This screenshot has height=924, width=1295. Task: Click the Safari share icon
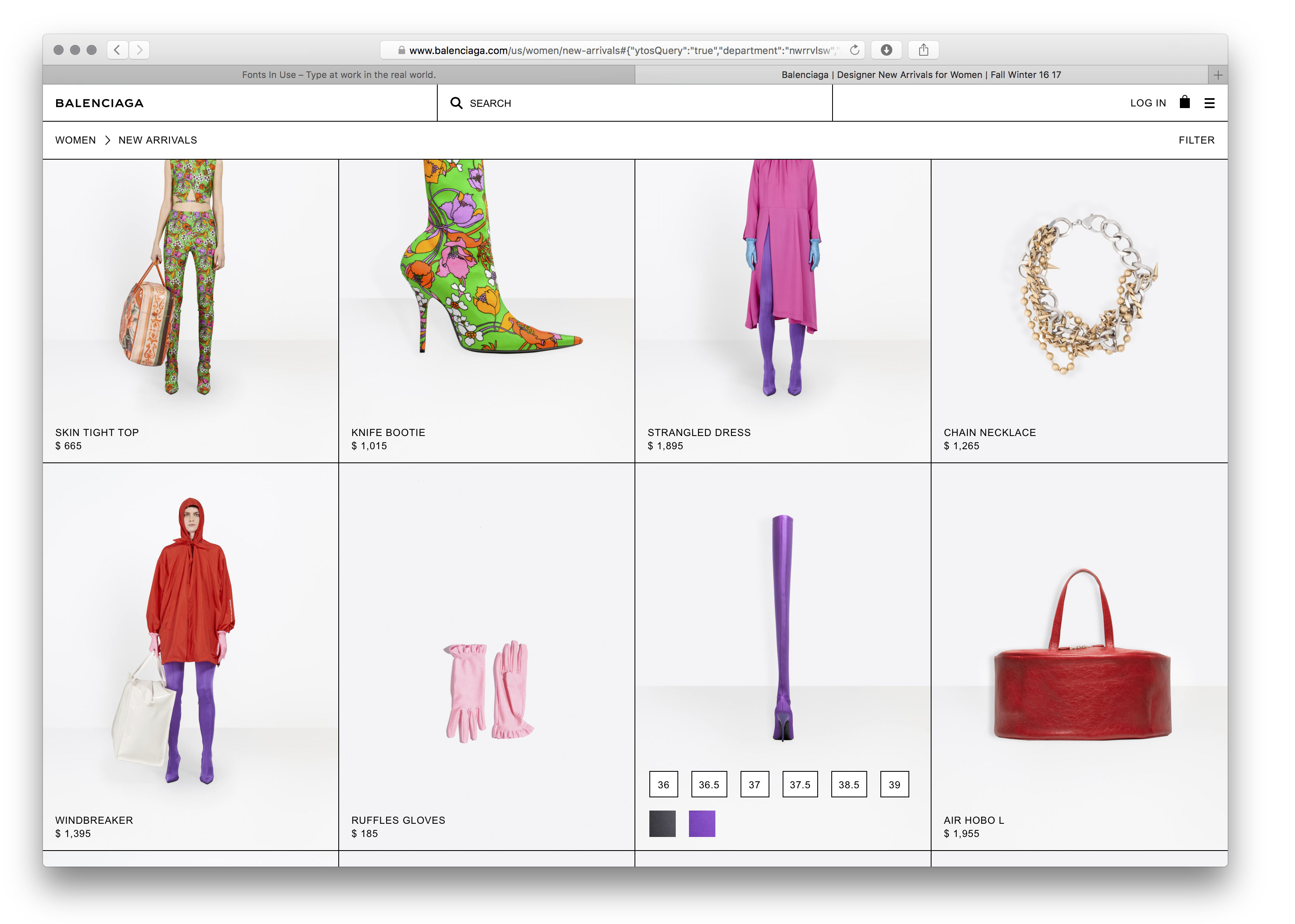(923, 50)
